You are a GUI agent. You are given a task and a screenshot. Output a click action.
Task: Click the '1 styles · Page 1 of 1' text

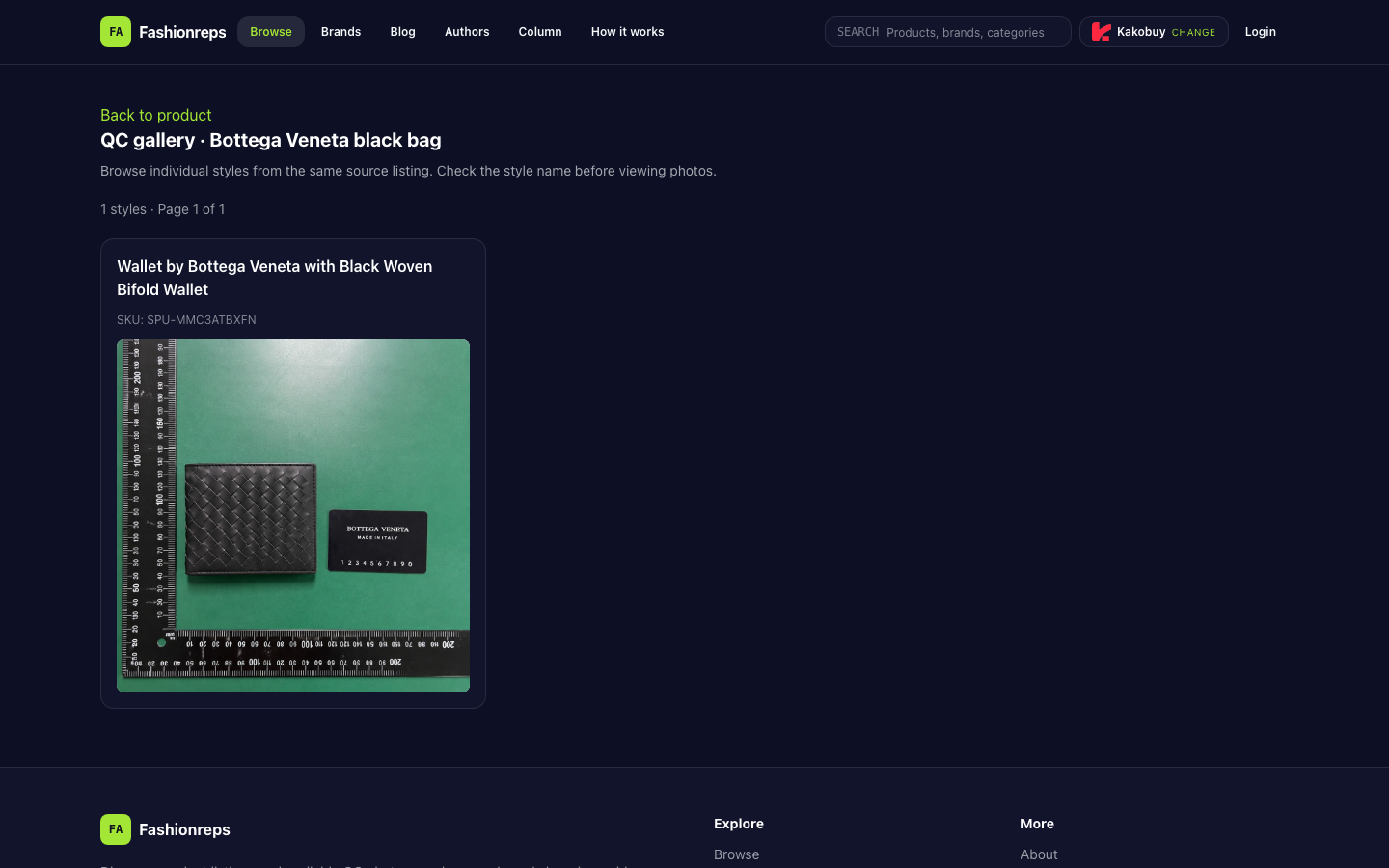point(163,209)
